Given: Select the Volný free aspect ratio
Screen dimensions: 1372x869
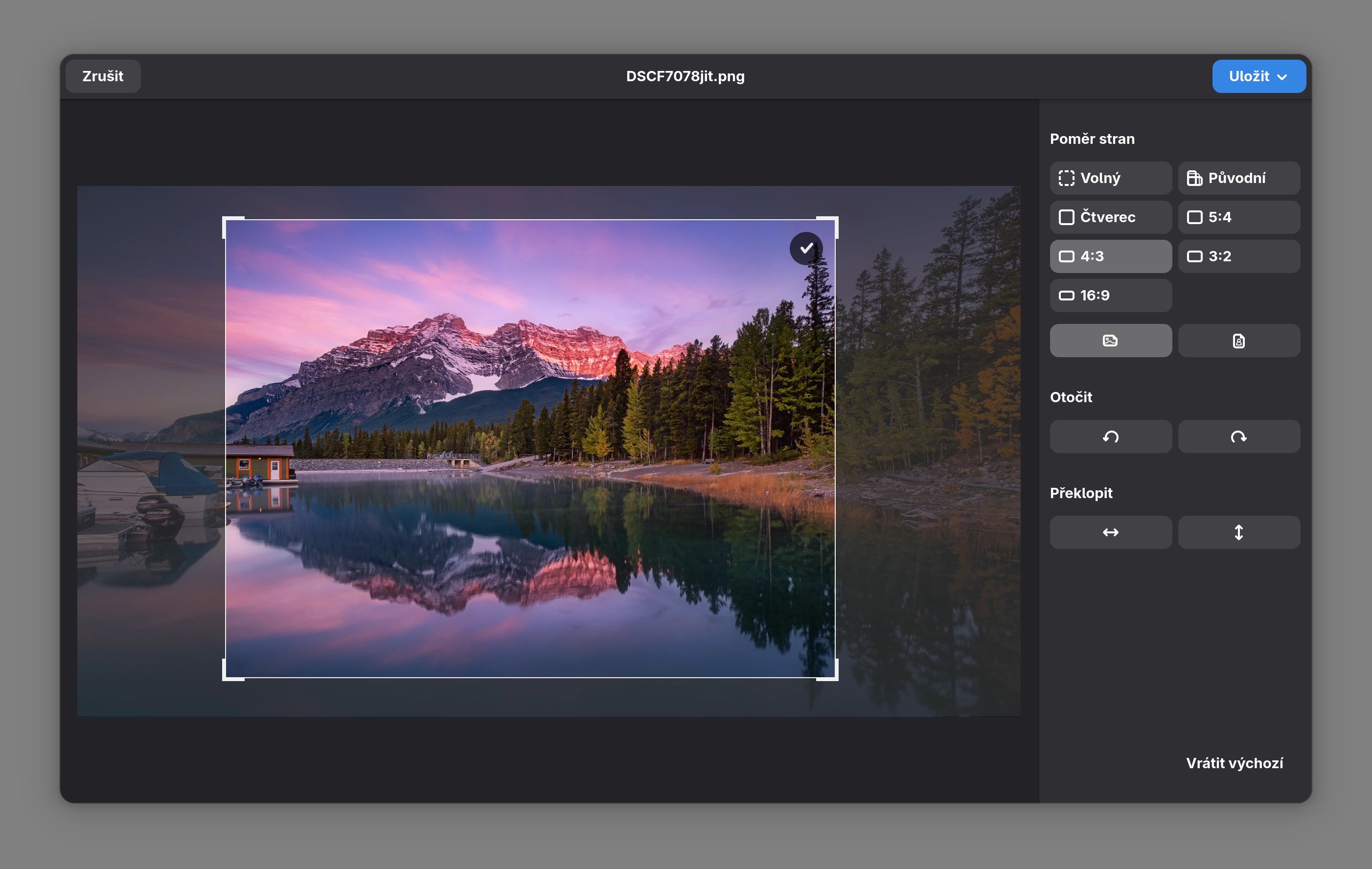Looking at the screenshot, I should pyautogui.click(x=1110, y=178).
